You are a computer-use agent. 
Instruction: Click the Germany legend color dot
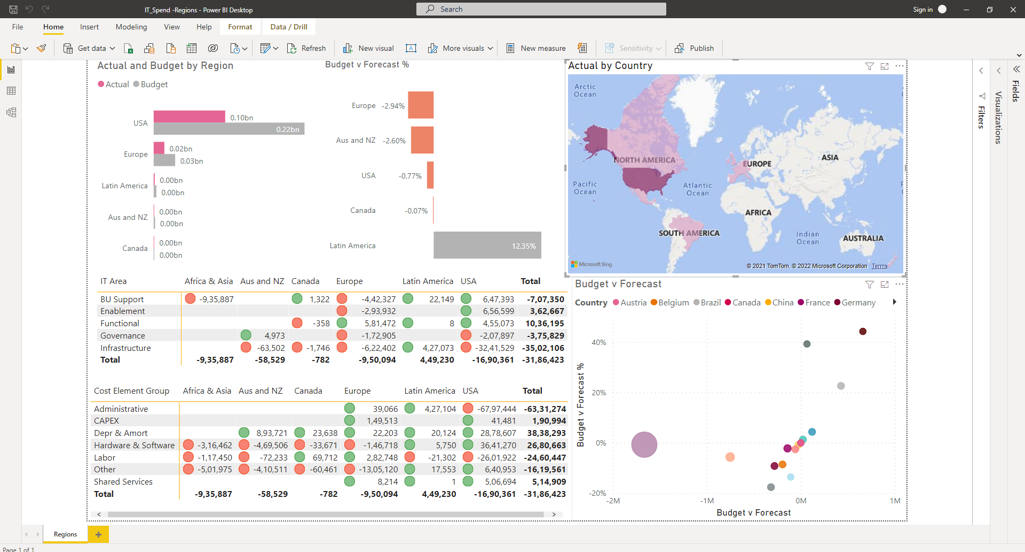(837, 303)
